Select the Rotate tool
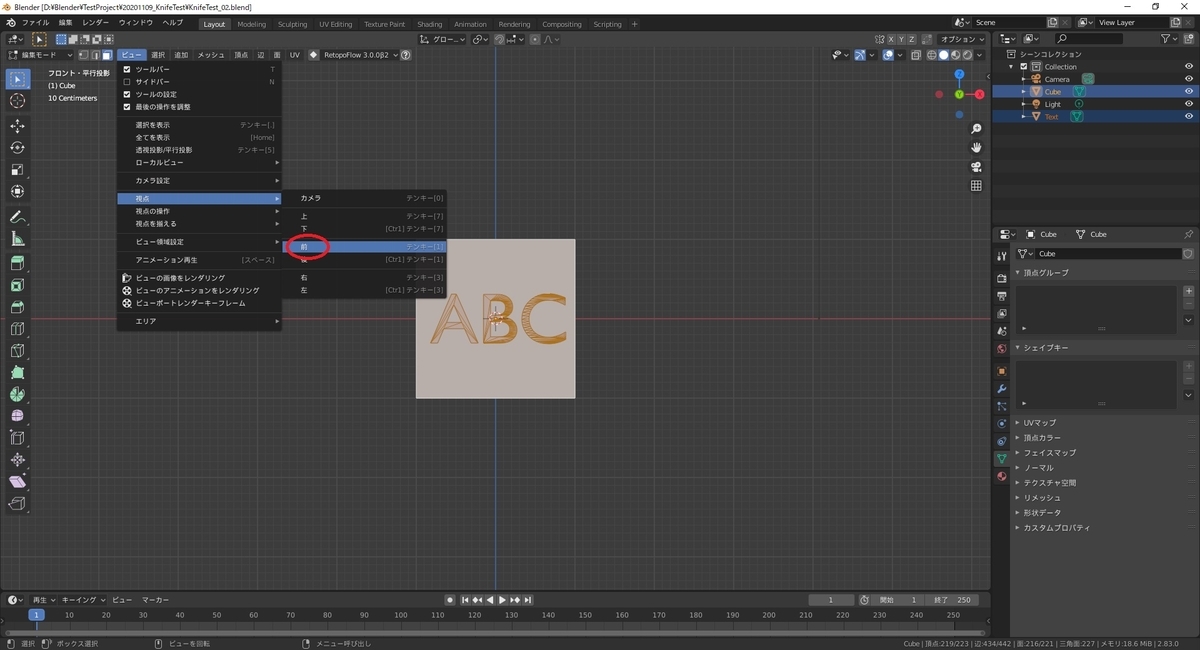The image size is (1200, 650). point(17,148)
